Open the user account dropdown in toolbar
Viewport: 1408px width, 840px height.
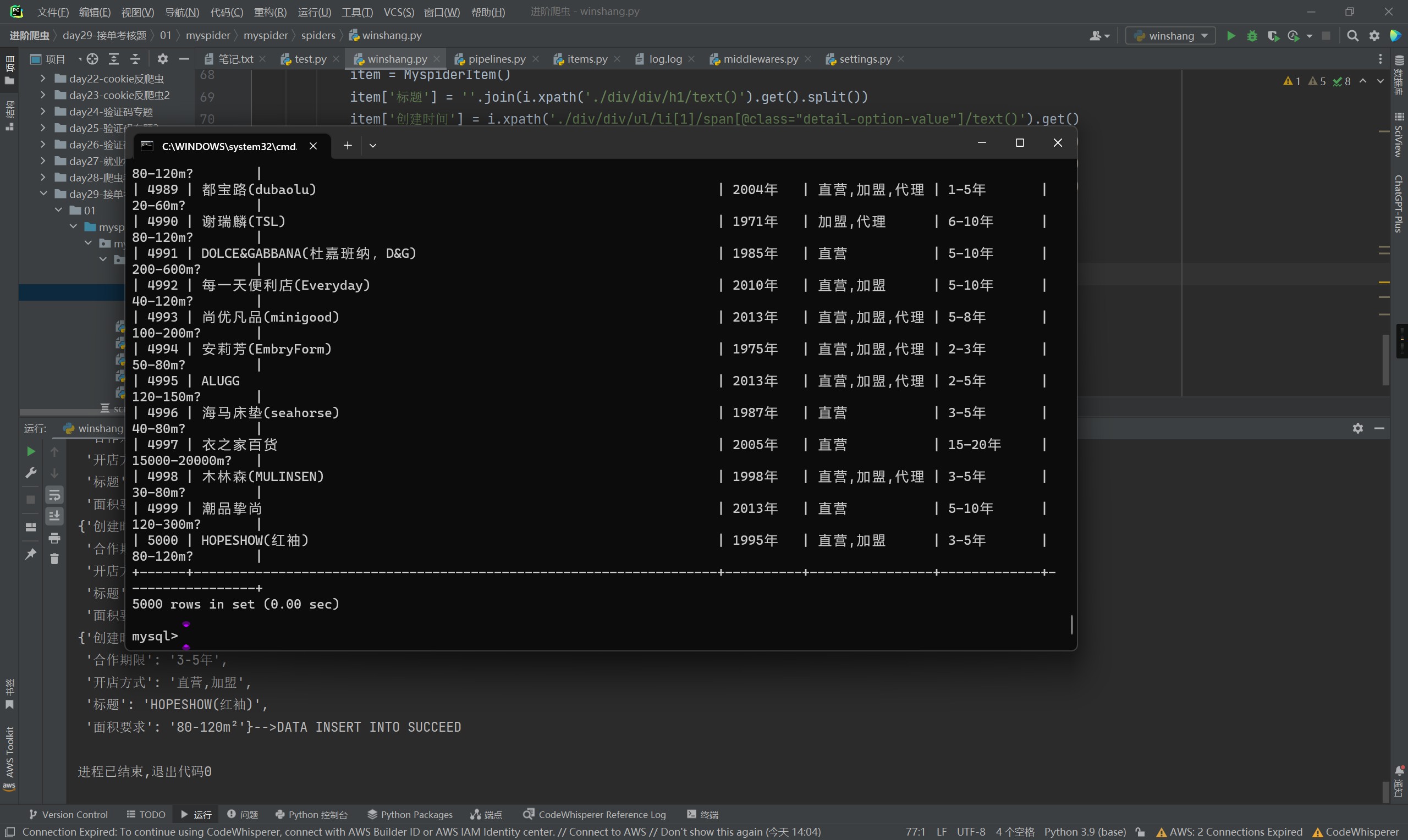pos(1099,36)
